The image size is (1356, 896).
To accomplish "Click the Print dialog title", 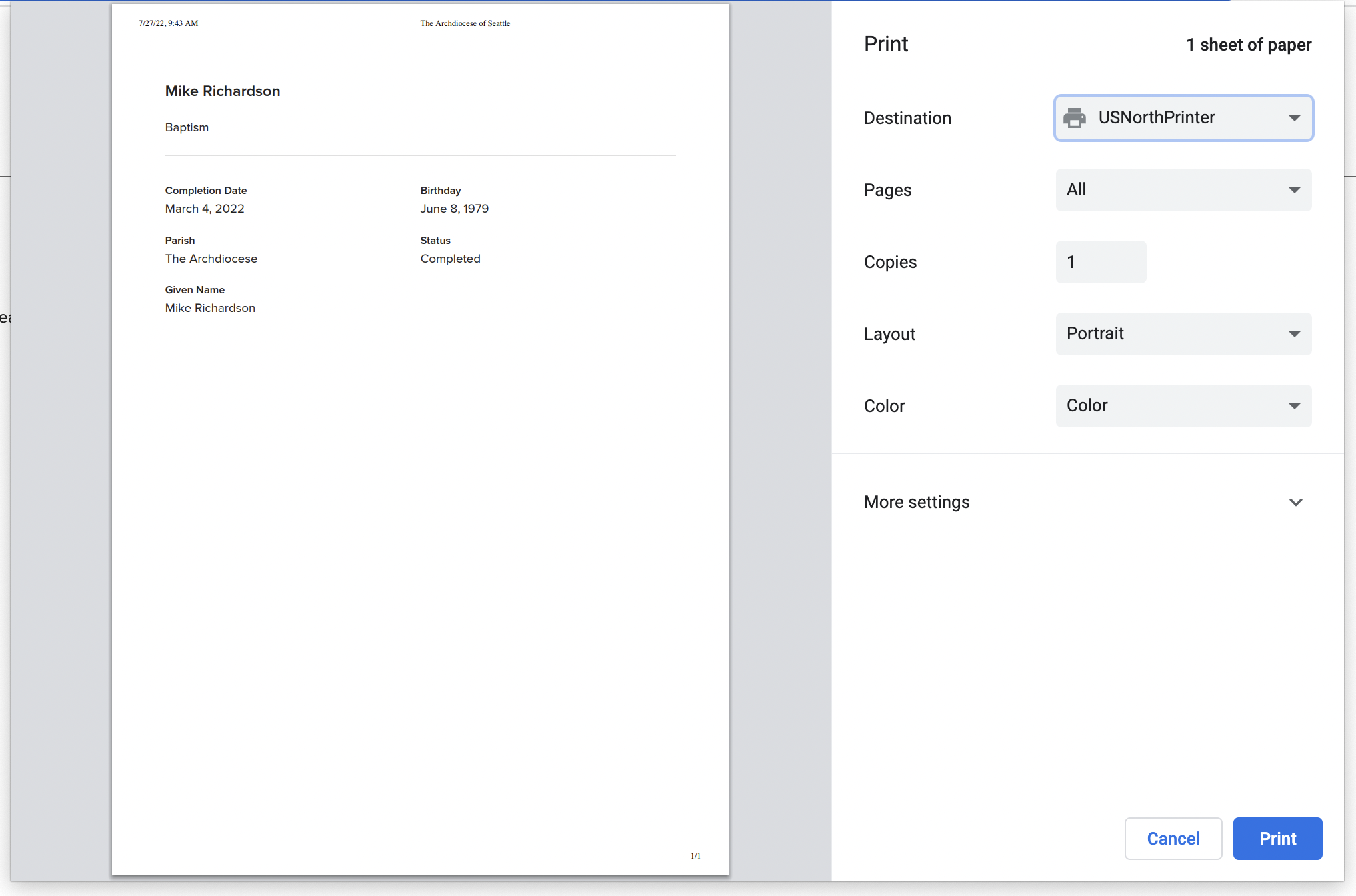I will [886, 44].
